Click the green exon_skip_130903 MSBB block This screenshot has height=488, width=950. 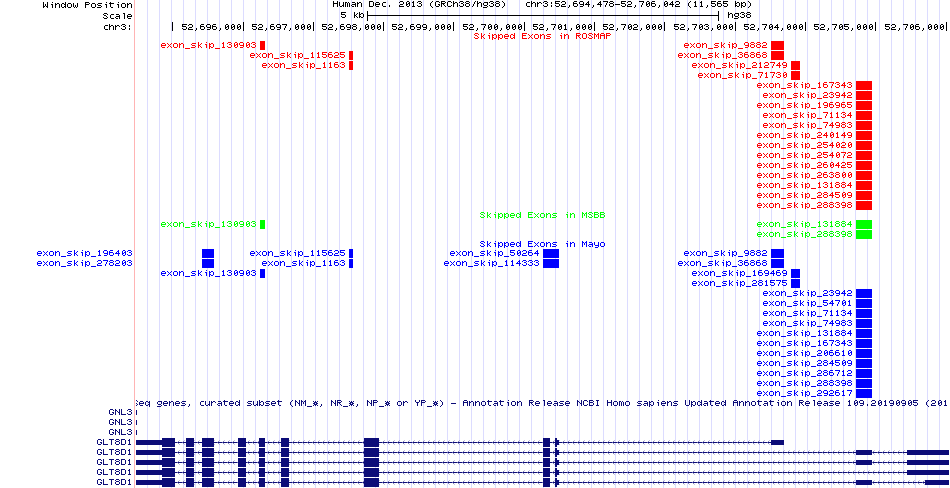click(x=262, y=224)
